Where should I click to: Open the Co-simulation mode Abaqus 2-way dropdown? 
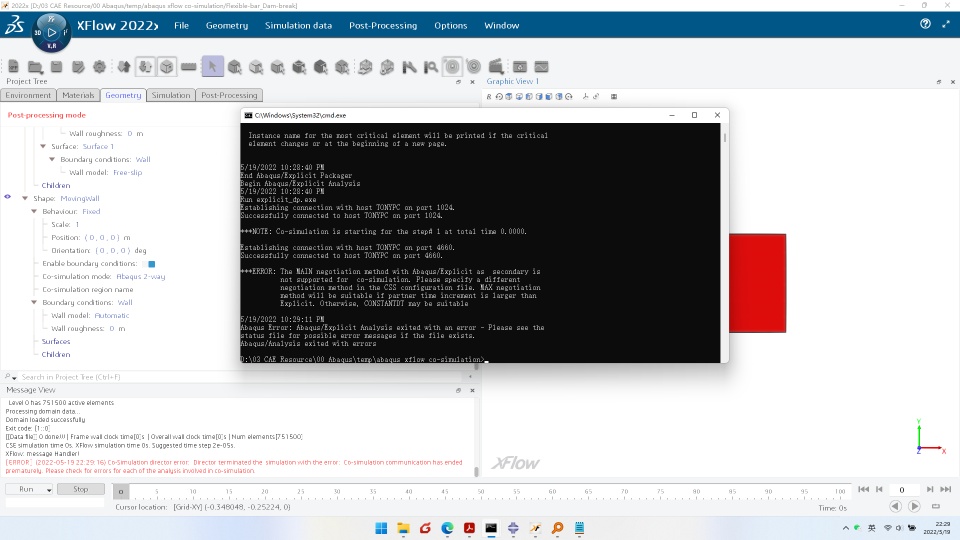[x=141, y=277]
